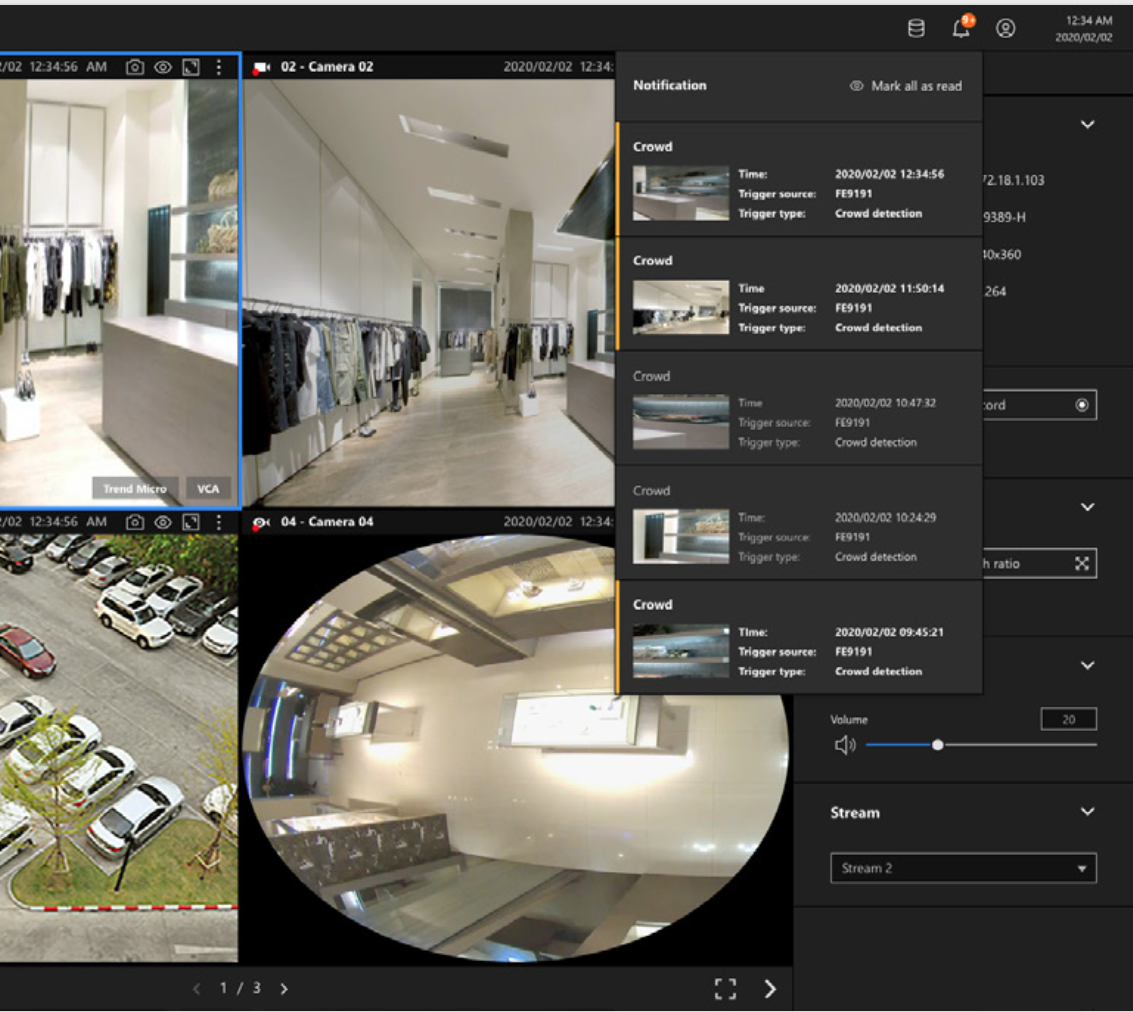The width and height of the screenshot is (1133, 1012).
Task: Toggle eye icon on clothing store camera
Action: tap(163, 67)
